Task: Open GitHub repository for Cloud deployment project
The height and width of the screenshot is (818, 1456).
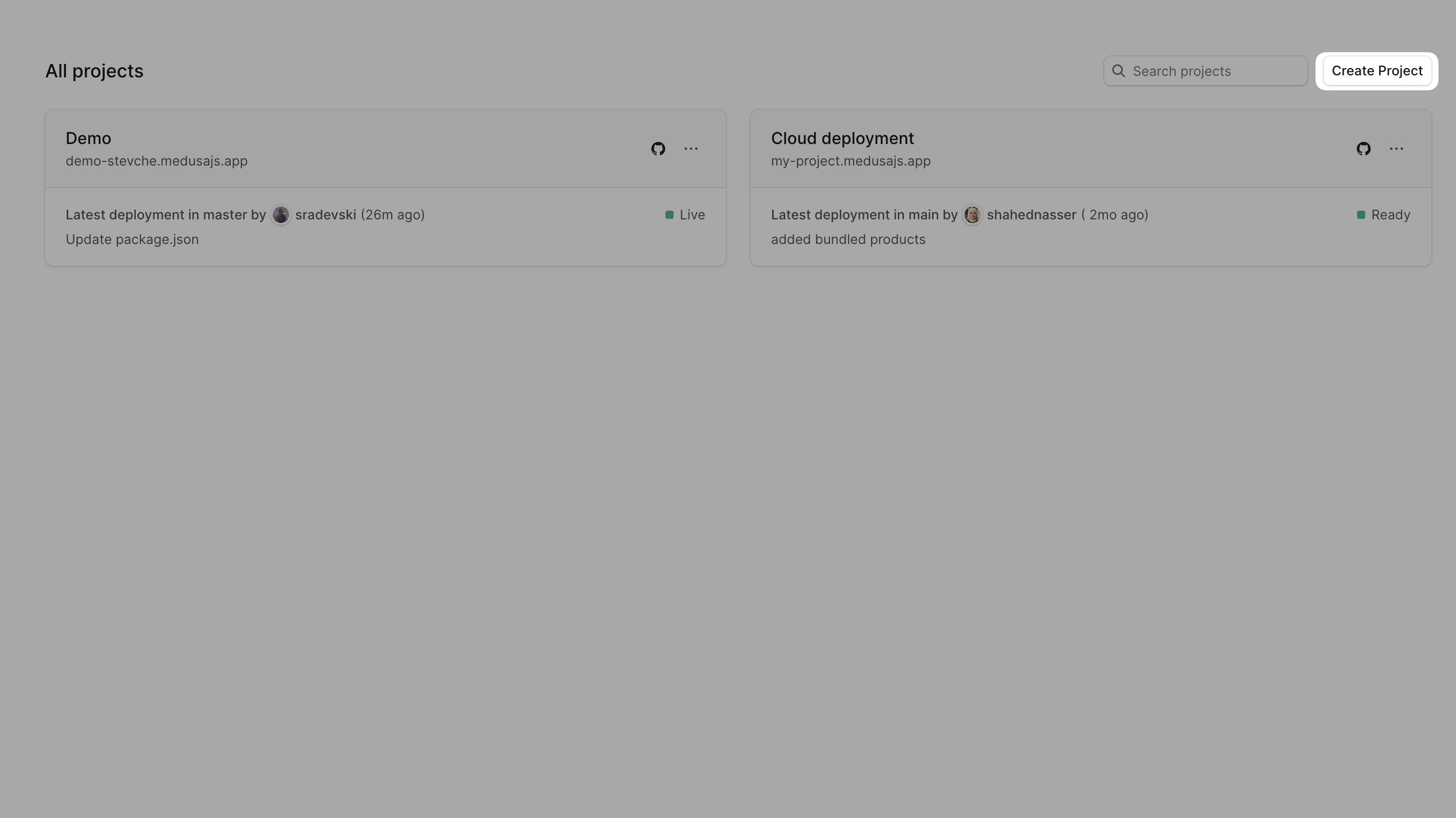Action: pyautogui.click(x=1363, y=149)
